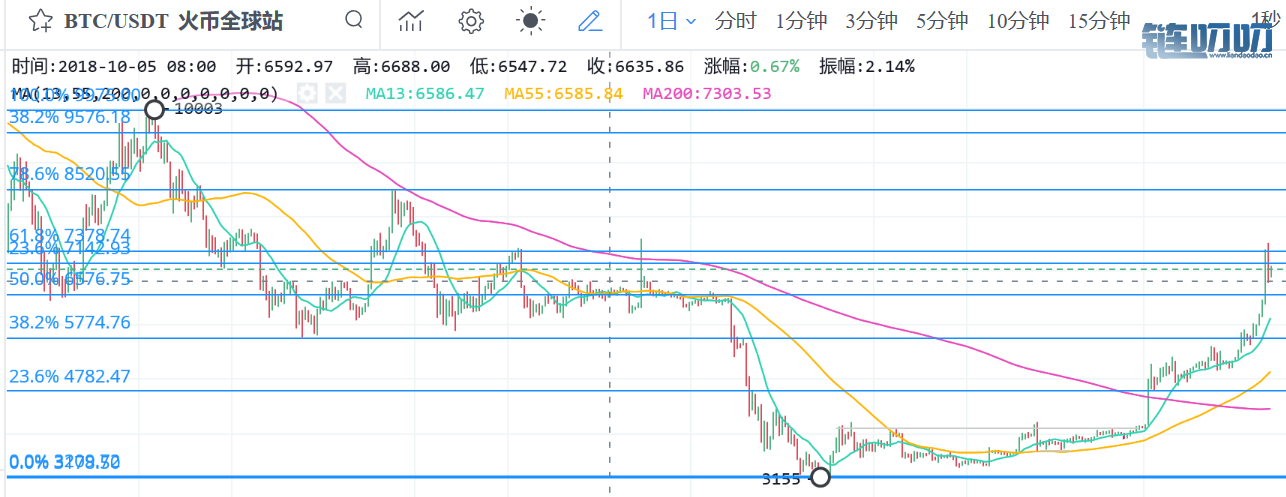Select the 10分钟 interval

point(1017,21)
